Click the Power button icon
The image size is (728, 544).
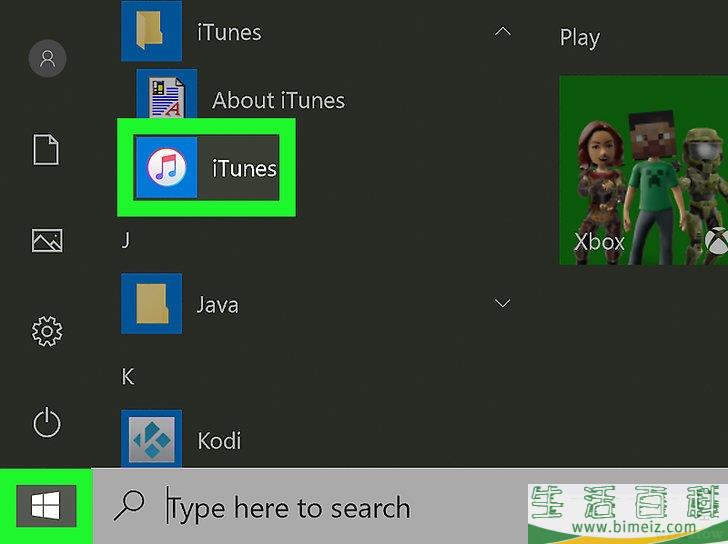click(x=46, y=422)
